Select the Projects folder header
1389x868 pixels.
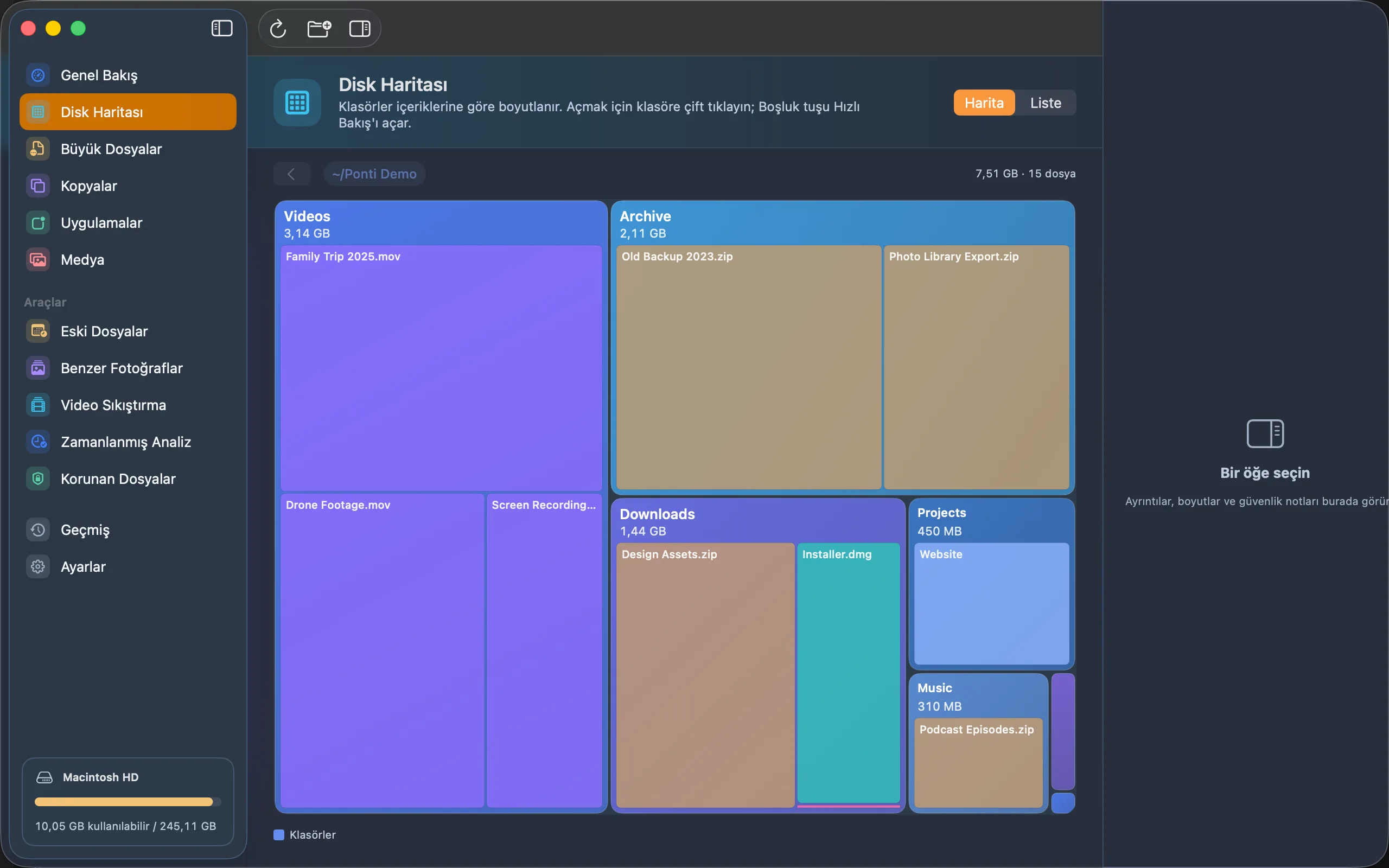991,521
